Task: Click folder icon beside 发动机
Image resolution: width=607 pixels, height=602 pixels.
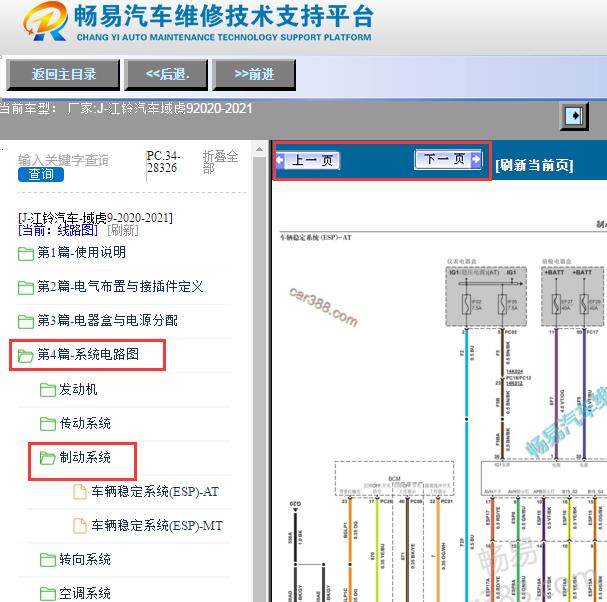Action: [48, 390]
